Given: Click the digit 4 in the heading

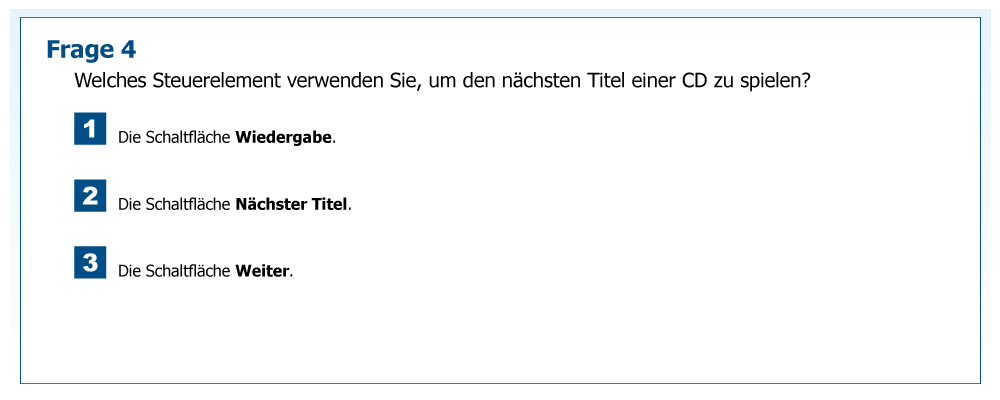Looking at the screenshot, I should coord(129,49).
